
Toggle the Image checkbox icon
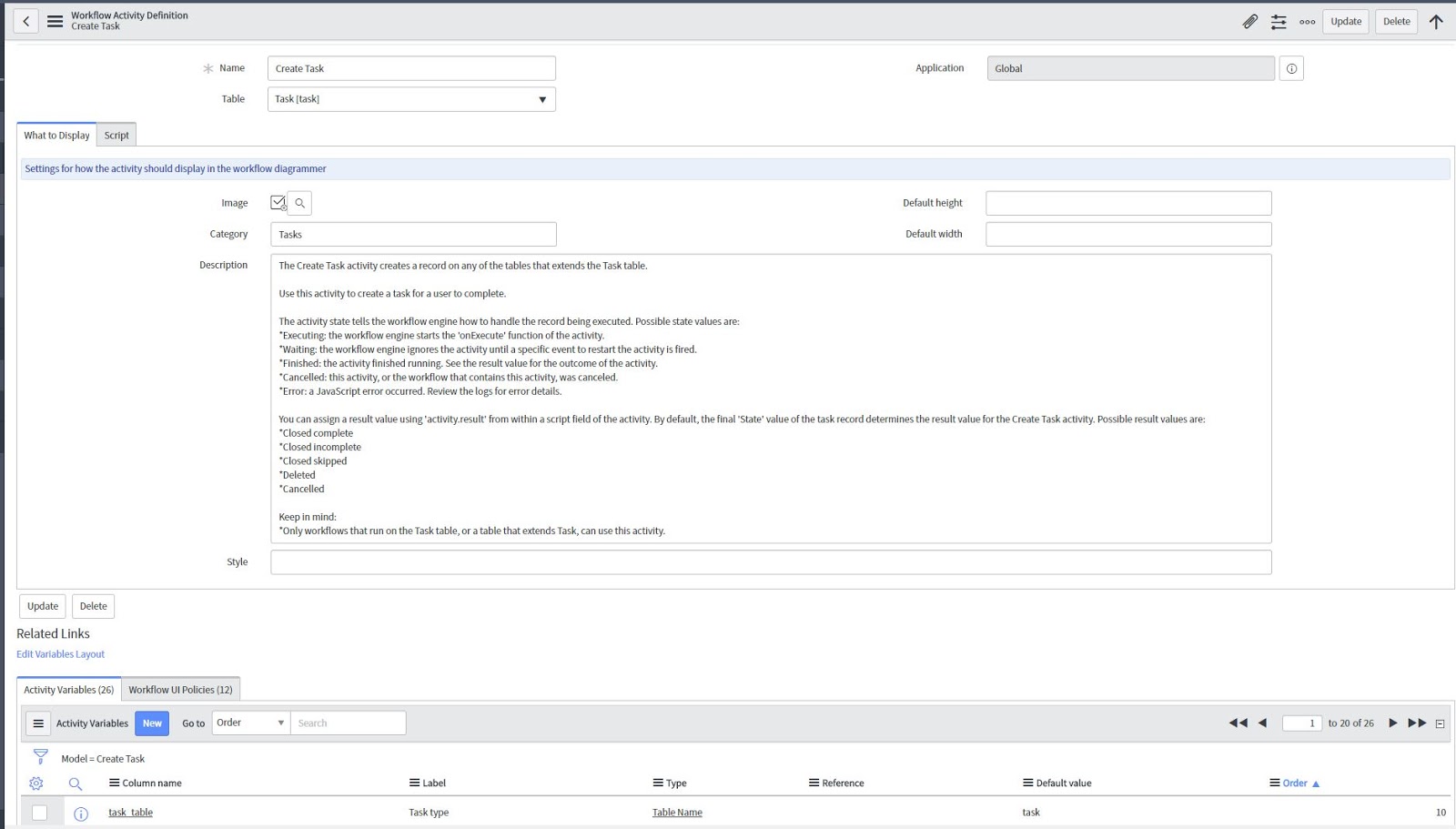[x=278, y=201]
